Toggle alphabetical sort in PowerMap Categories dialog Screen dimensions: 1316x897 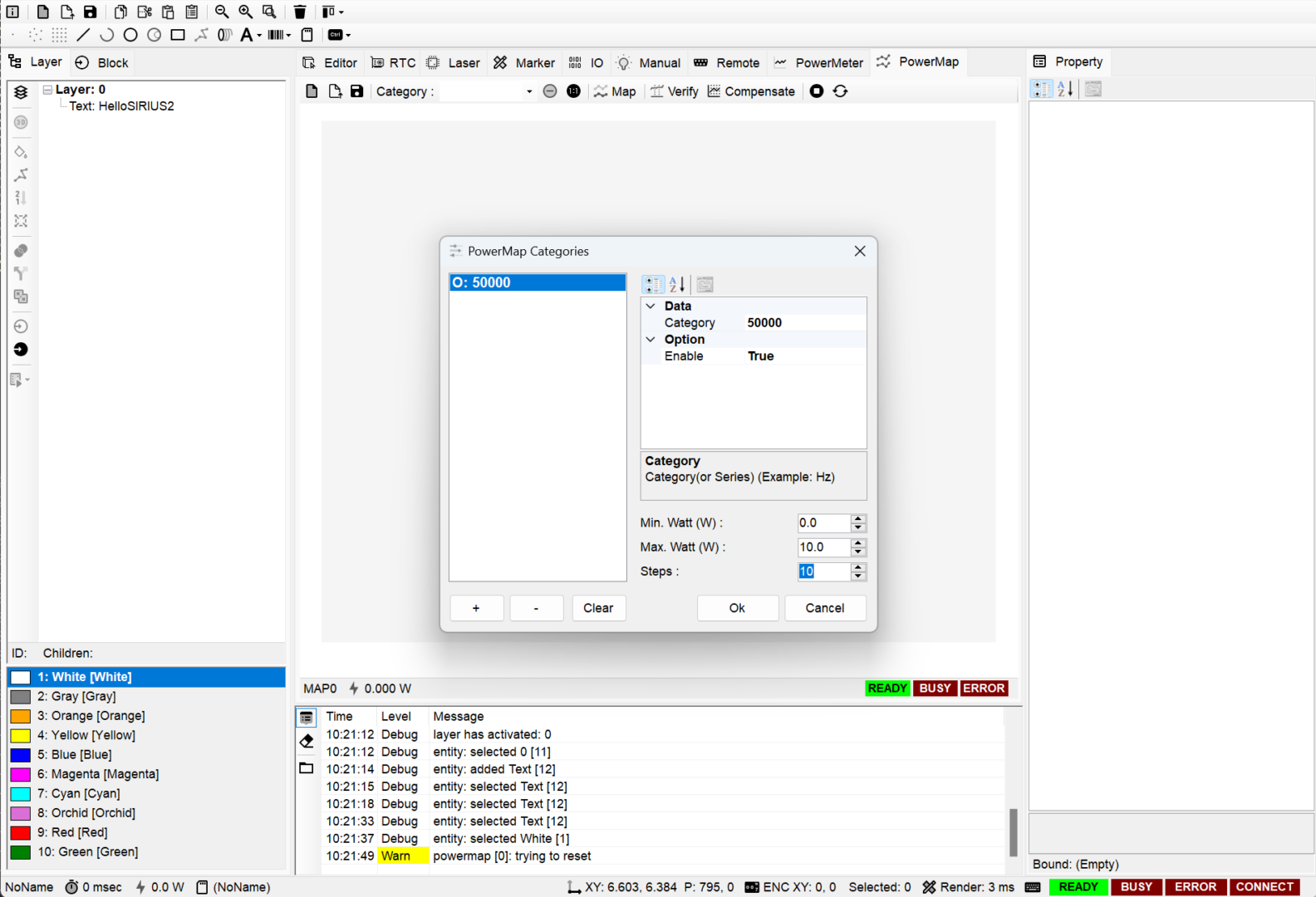pyautogui.click(x=677, y=285)
